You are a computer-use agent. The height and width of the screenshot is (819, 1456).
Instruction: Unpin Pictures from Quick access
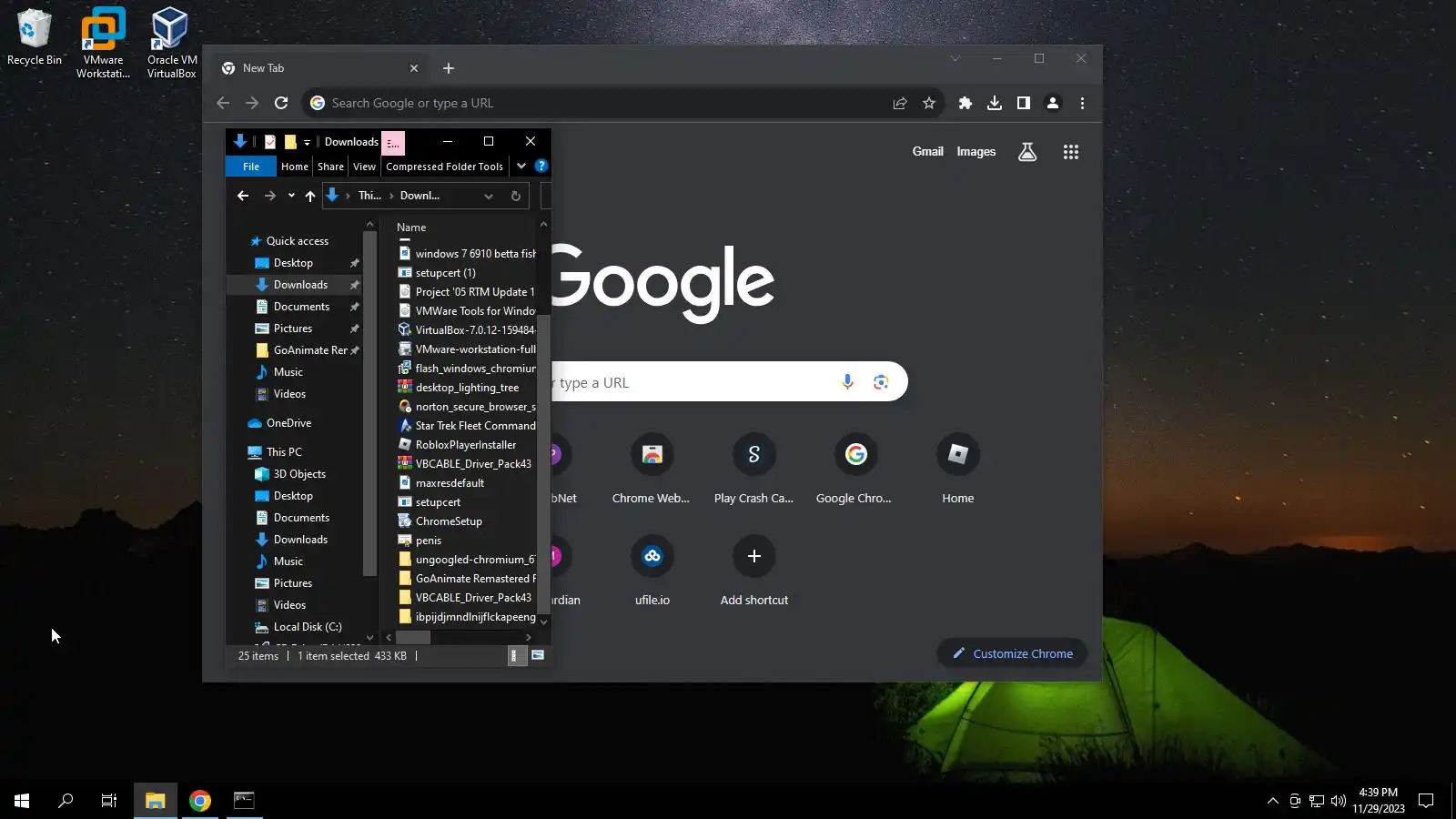[354, 329]
